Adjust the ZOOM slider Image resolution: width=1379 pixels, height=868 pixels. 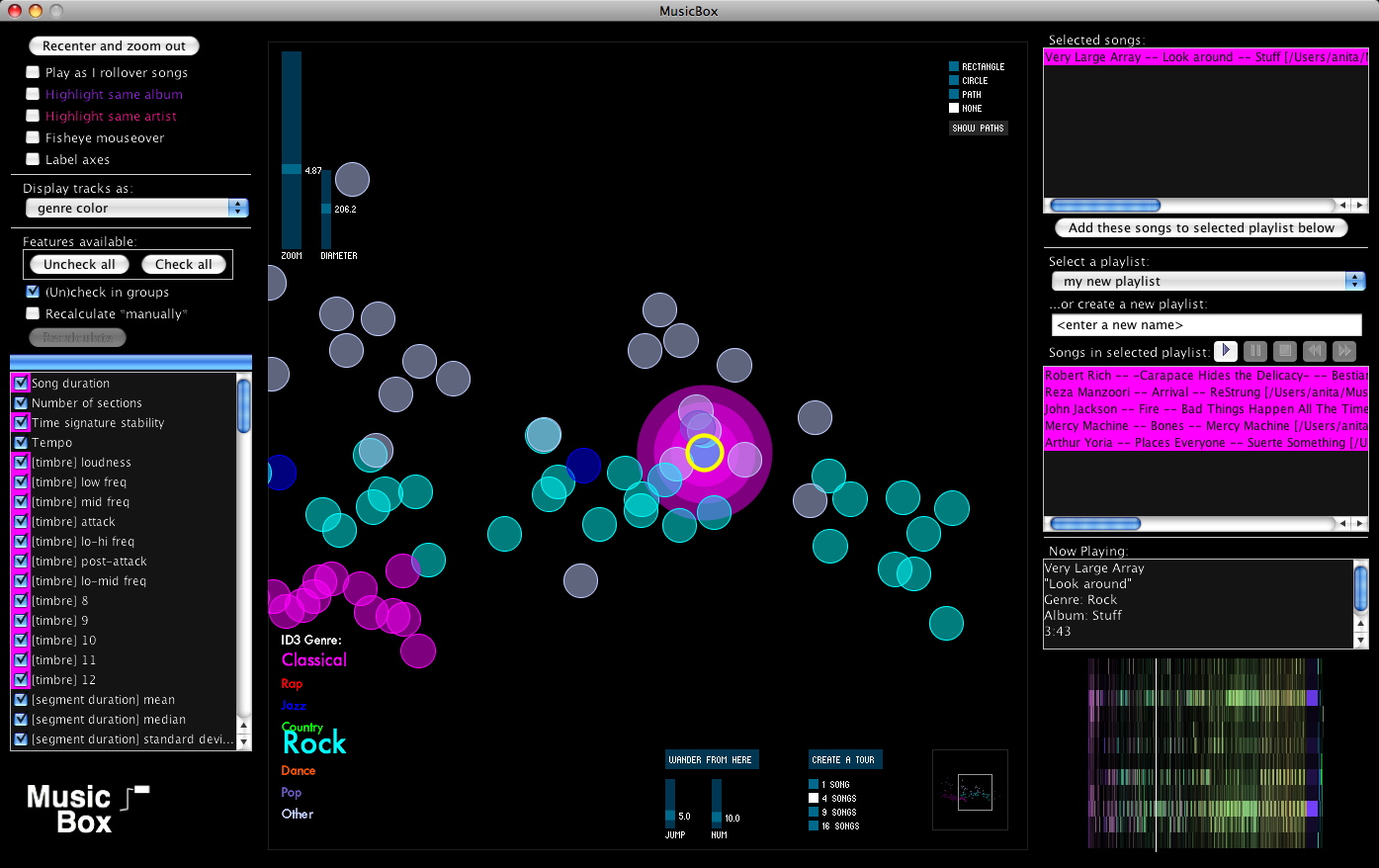pyautogui.click(x=292, y=169)
